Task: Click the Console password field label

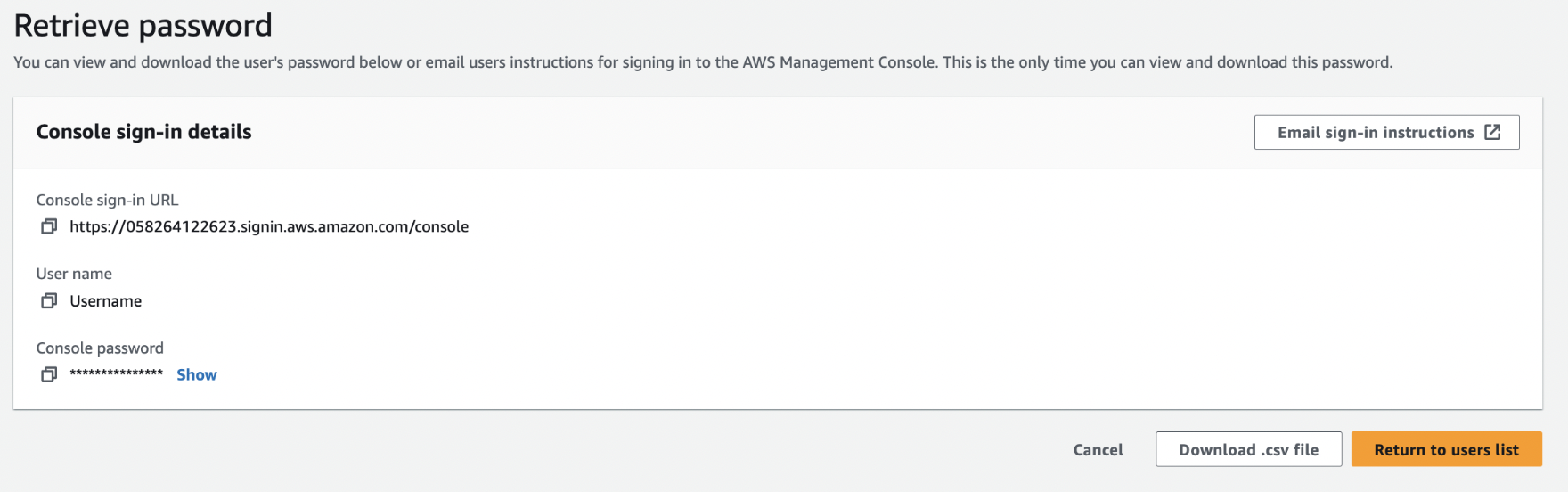Action: pos(100,348)
